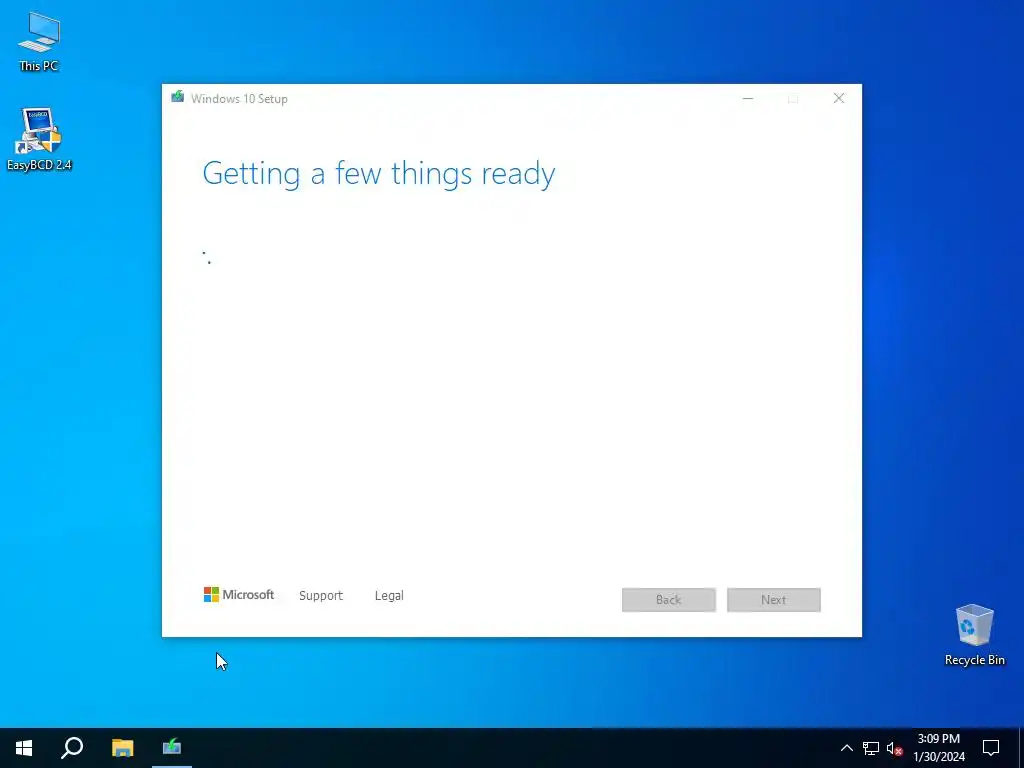Open the notification Action Center icon
Screen dimensions: 1024x768
tap(991, 748)
